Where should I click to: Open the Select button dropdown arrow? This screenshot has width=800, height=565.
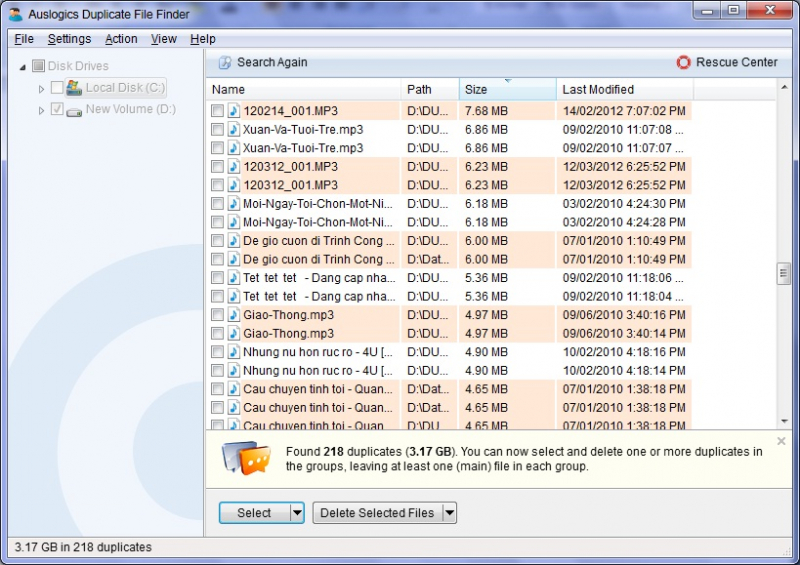coord(297,512)
